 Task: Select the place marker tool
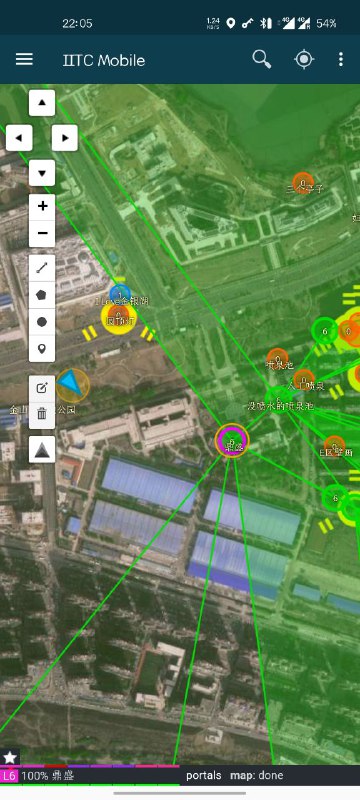(x=42, y=349)
